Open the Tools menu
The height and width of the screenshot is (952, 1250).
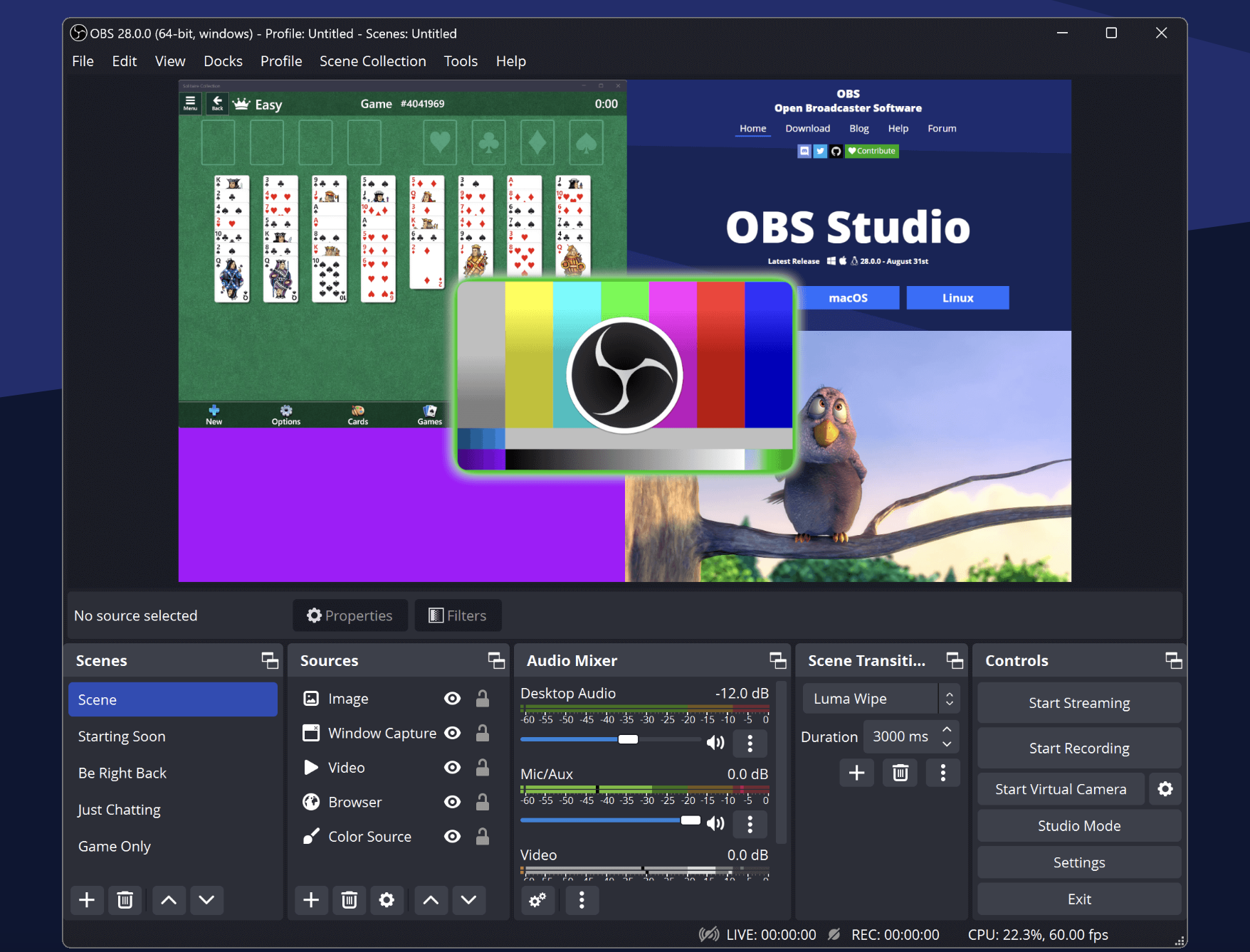(461, 61)
